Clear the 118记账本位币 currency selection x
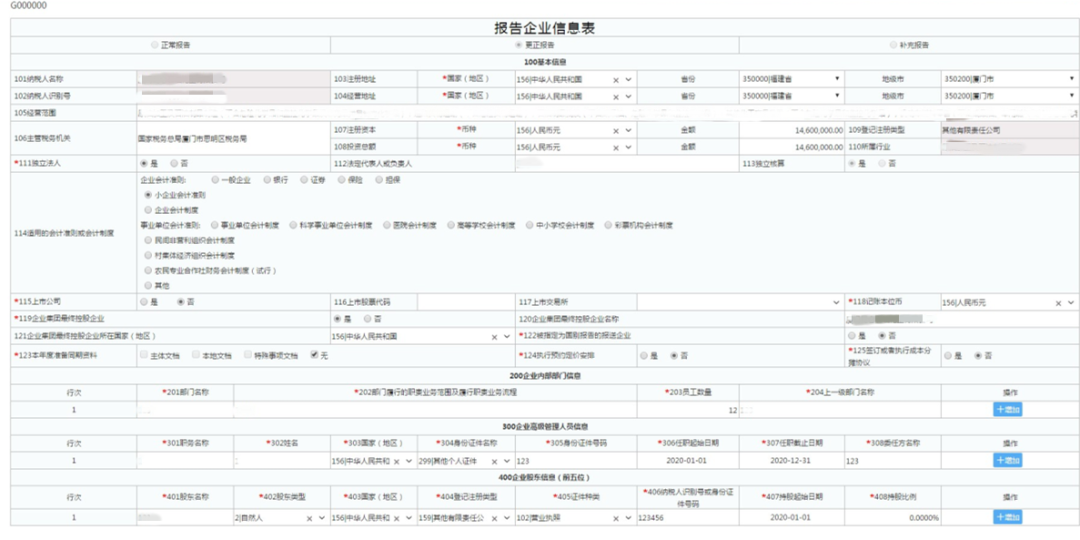The image size is (1080, 540). tap(1059, 302)
